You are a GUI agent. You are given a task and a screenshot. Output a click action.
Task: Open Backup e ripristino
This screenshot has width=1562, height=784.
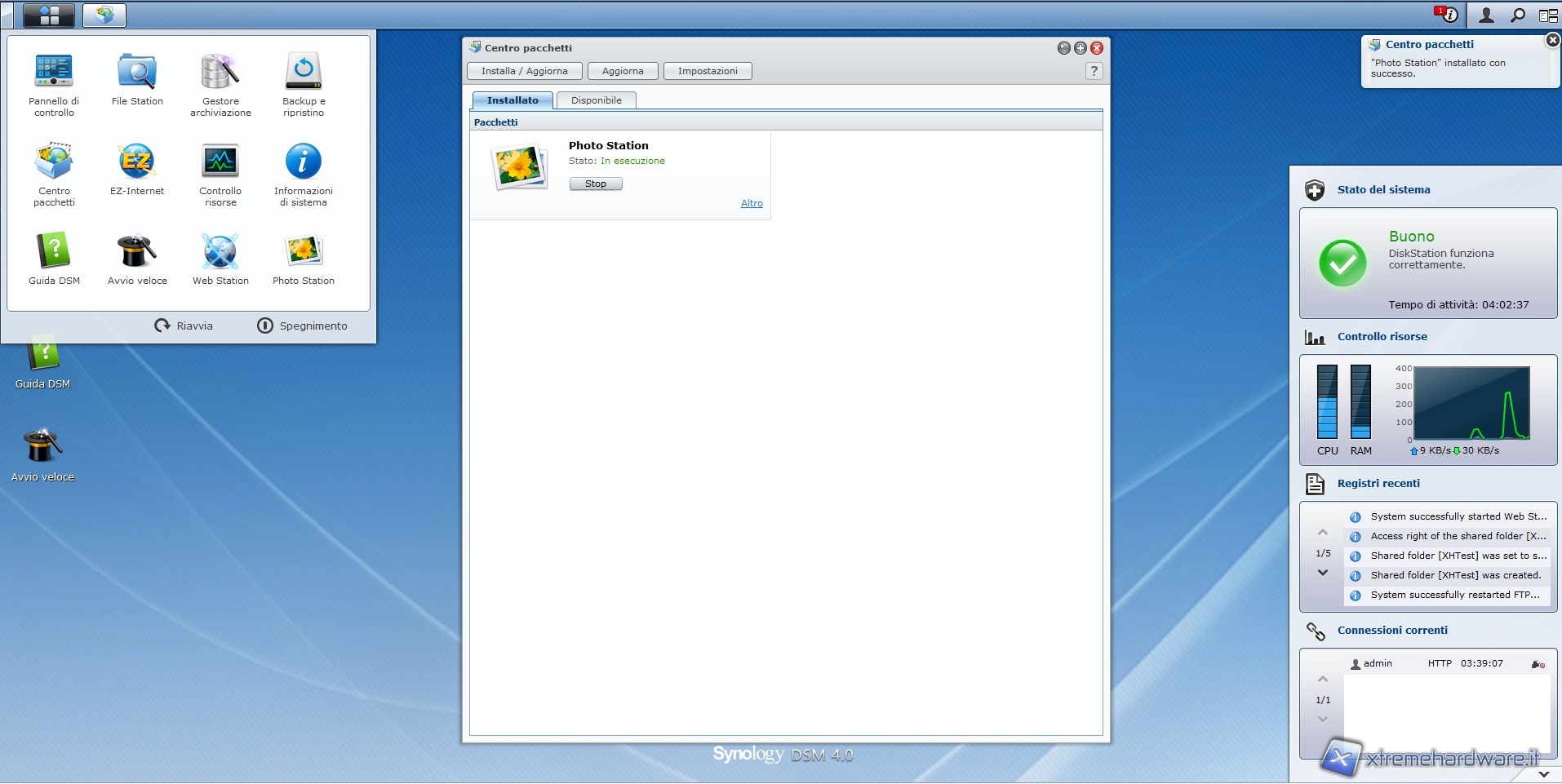pos(304,73)
